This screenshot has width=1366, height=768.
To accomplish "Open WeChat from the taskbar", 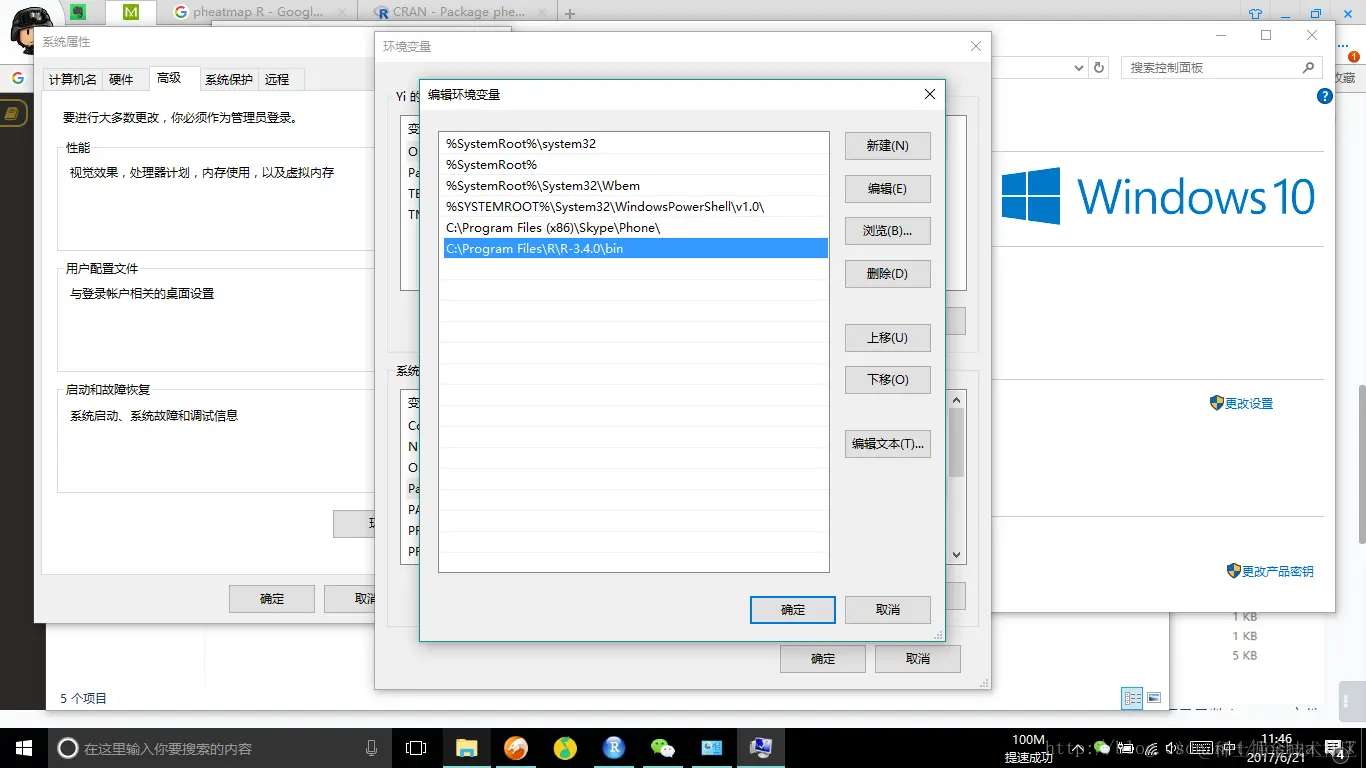I will click(x=663, y=748).
